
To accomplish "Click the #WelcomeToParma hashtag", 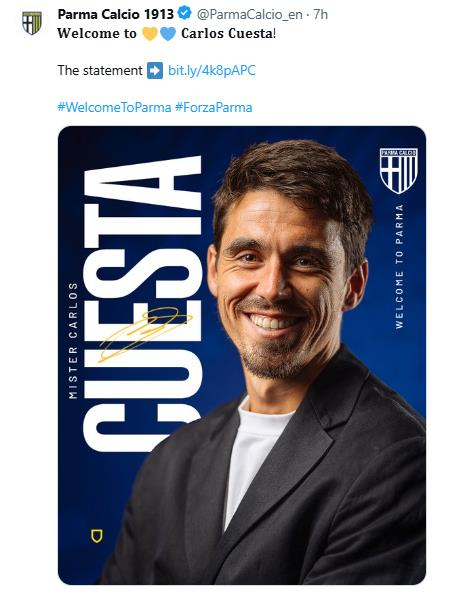I will click(x=114, y=107).
